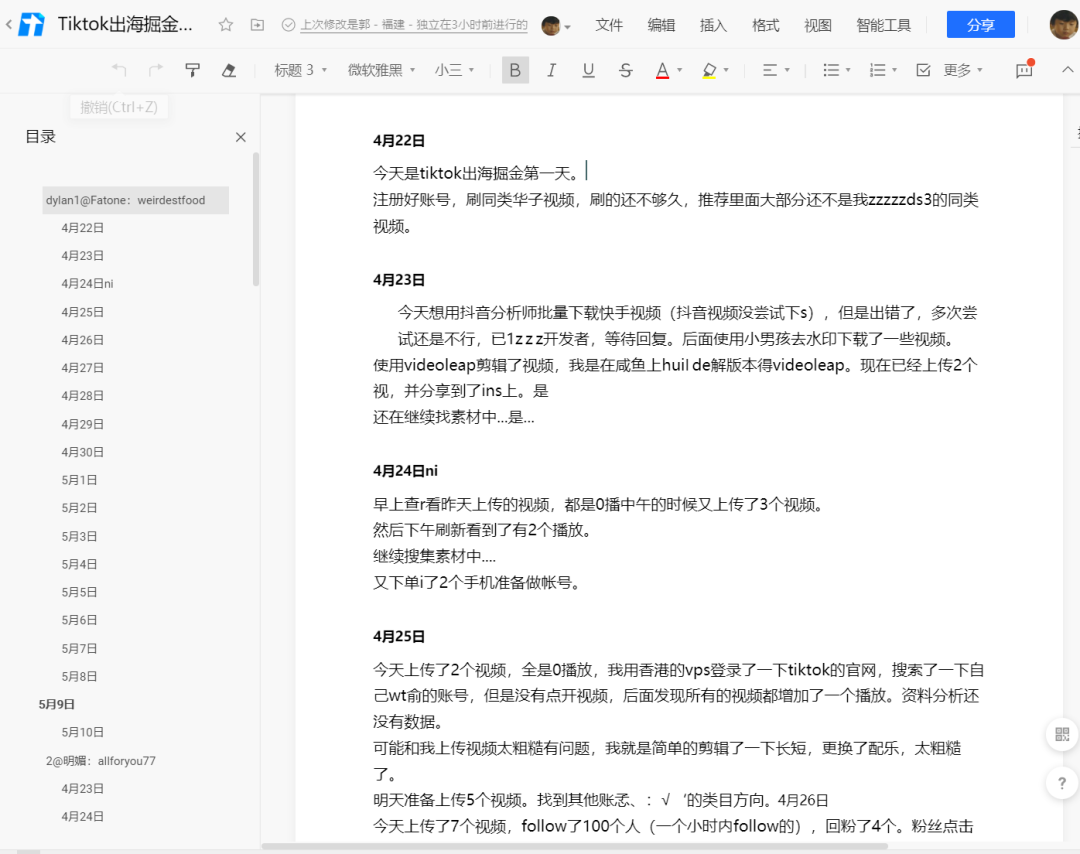Open the 小三 font size dropdown

point(455,70)
